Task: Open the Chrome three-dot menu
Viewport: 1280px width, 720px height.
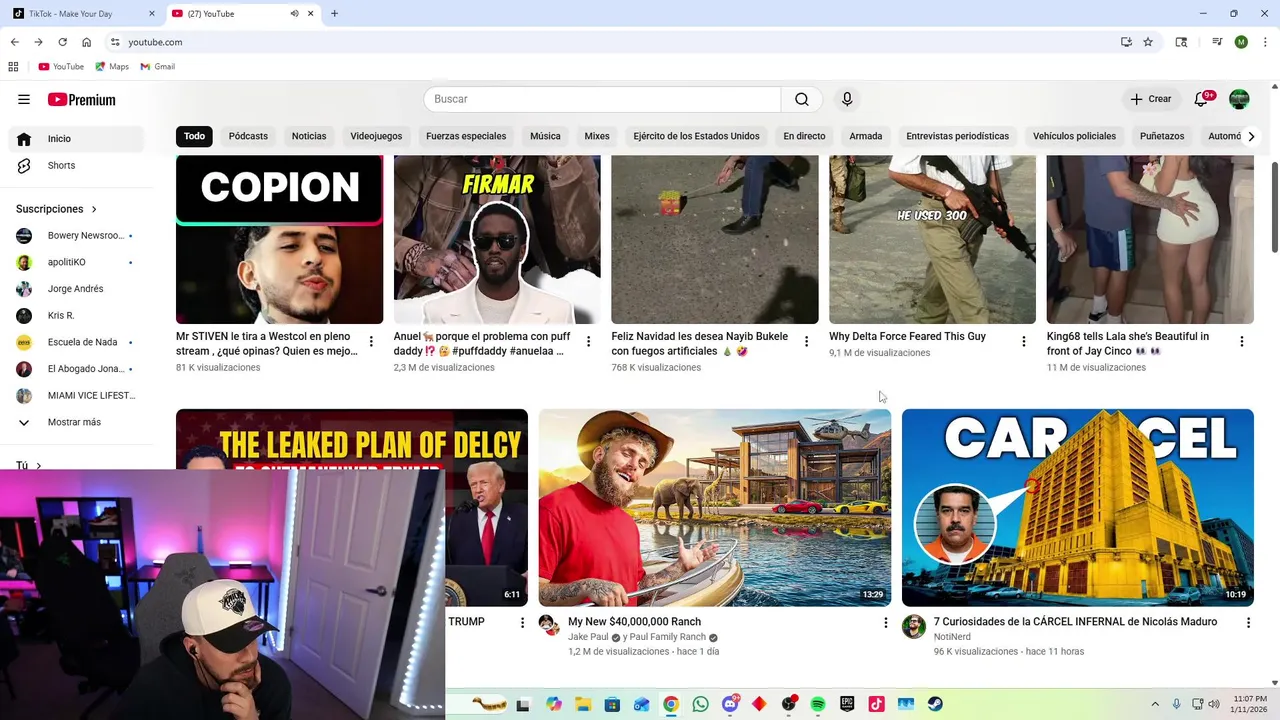Action: 1264,42
